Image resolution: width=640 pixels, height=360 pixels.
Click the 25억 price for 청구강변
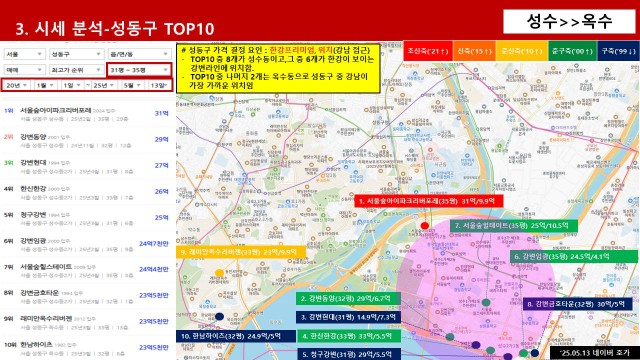pyautogui.click(x=162, y=218)
